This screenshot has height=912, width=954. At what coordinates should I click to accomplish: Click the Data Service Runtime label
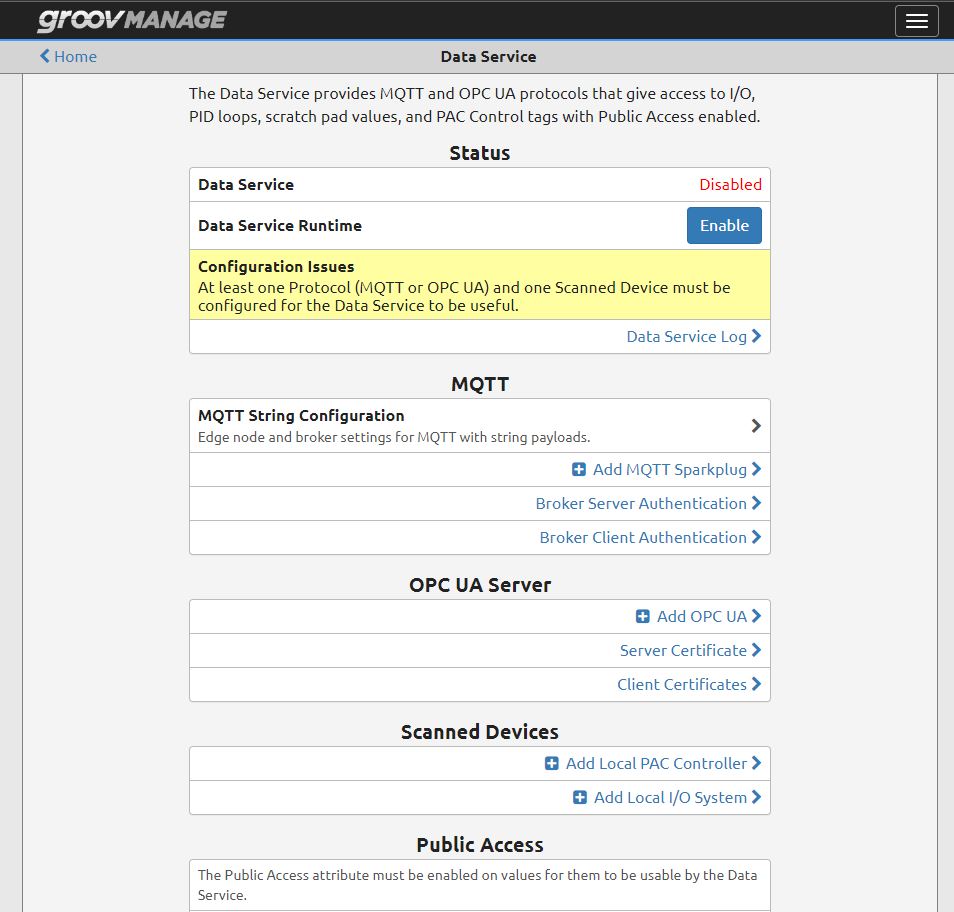[x=280, y=226]
